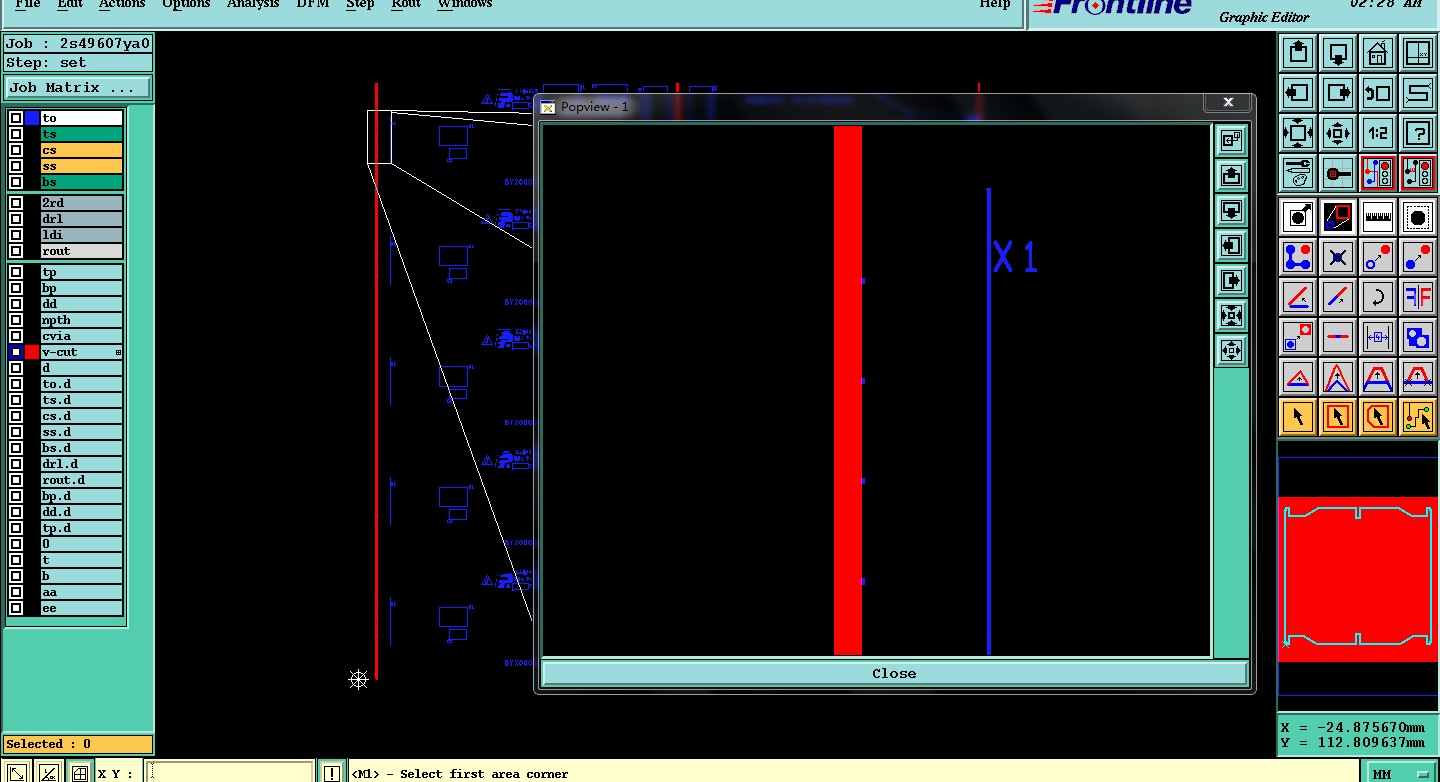Select the plain arrow selection tool
The height and width of the screenshot is (782, 1440).
(x=1298, y=417)
